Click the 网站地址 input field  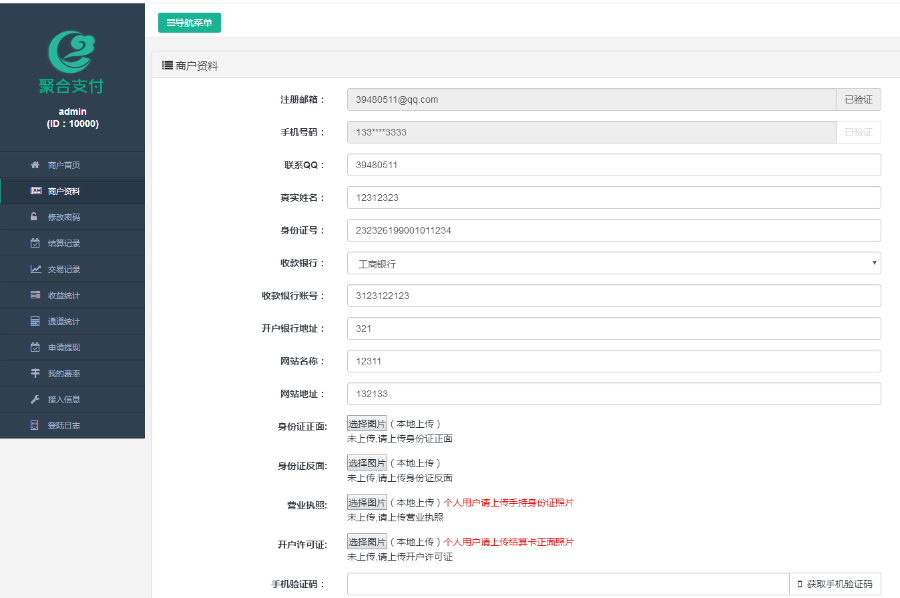point(614,394)
